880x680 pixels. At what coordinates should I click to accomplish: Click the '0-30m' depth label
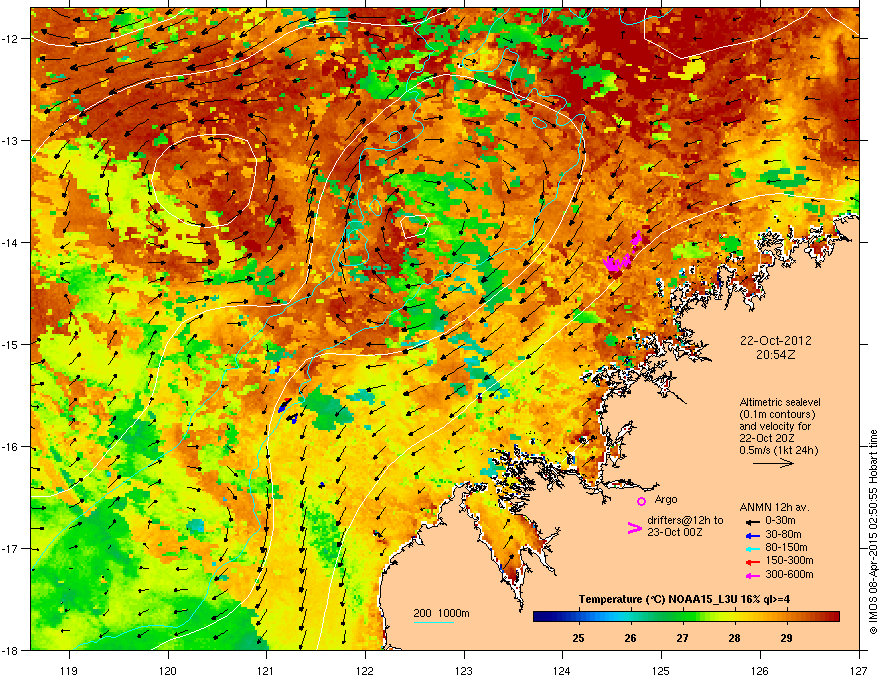click(x=780, y=521)
